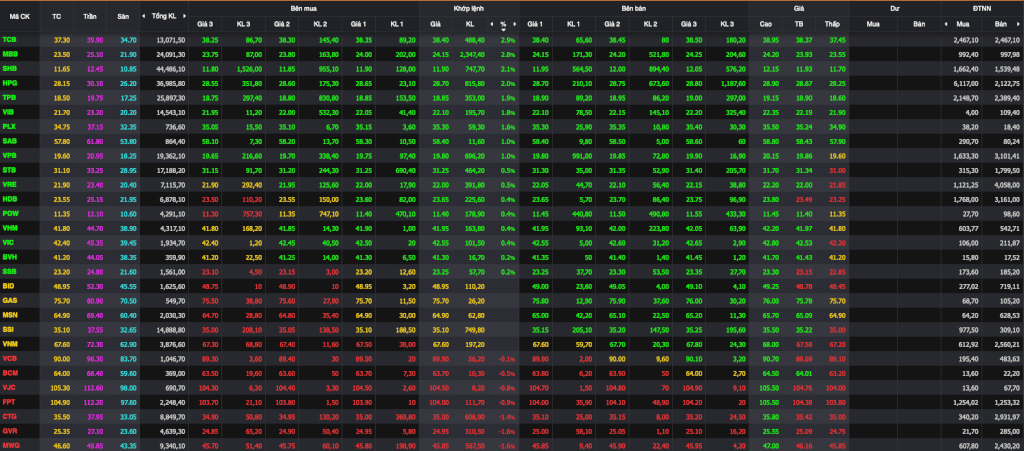Sort by the Sàn floor price header
The height and width of the screenshot is (451, 1024).
pos(123,15)
